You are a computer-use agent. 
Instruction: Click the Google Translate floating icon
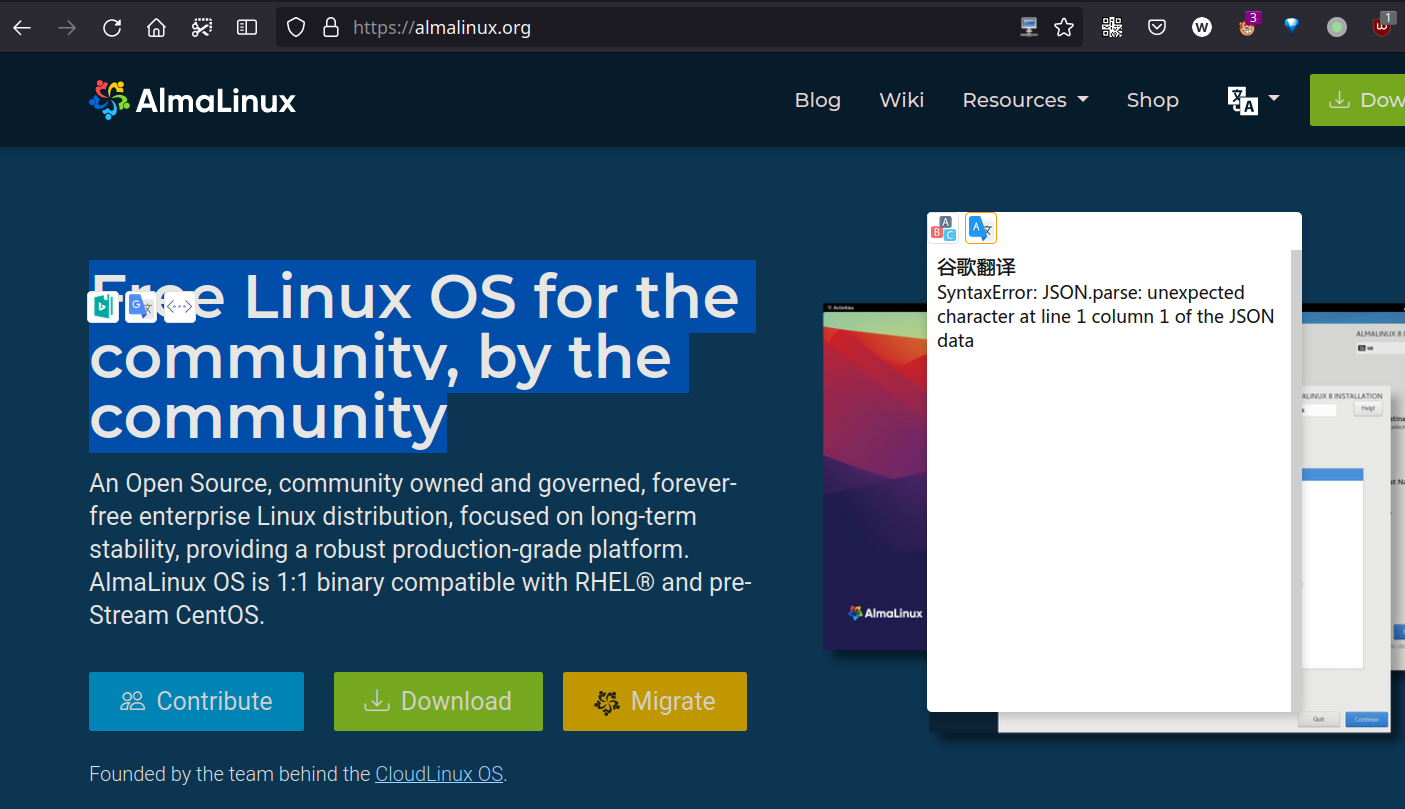click(141, 307)
